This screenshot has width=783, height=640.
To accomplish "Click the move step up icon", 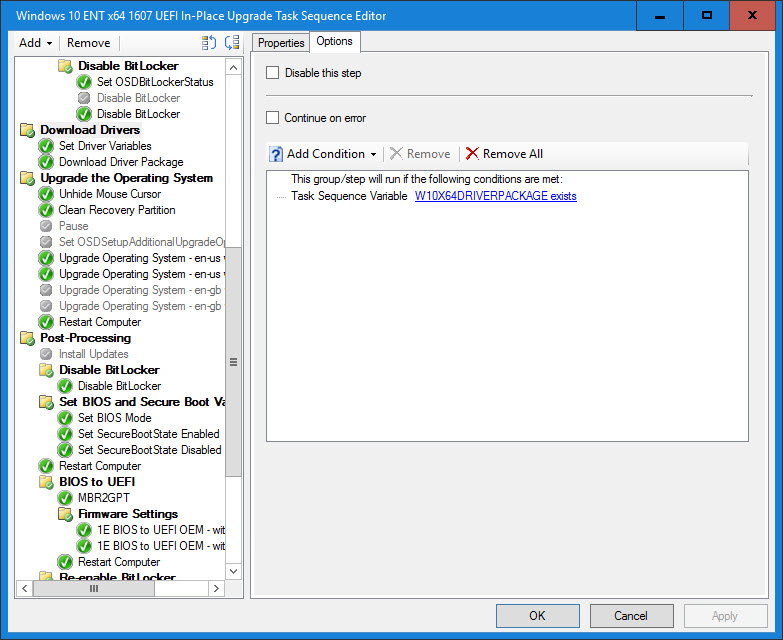I will pyautogui.click(x=208, y=43).
